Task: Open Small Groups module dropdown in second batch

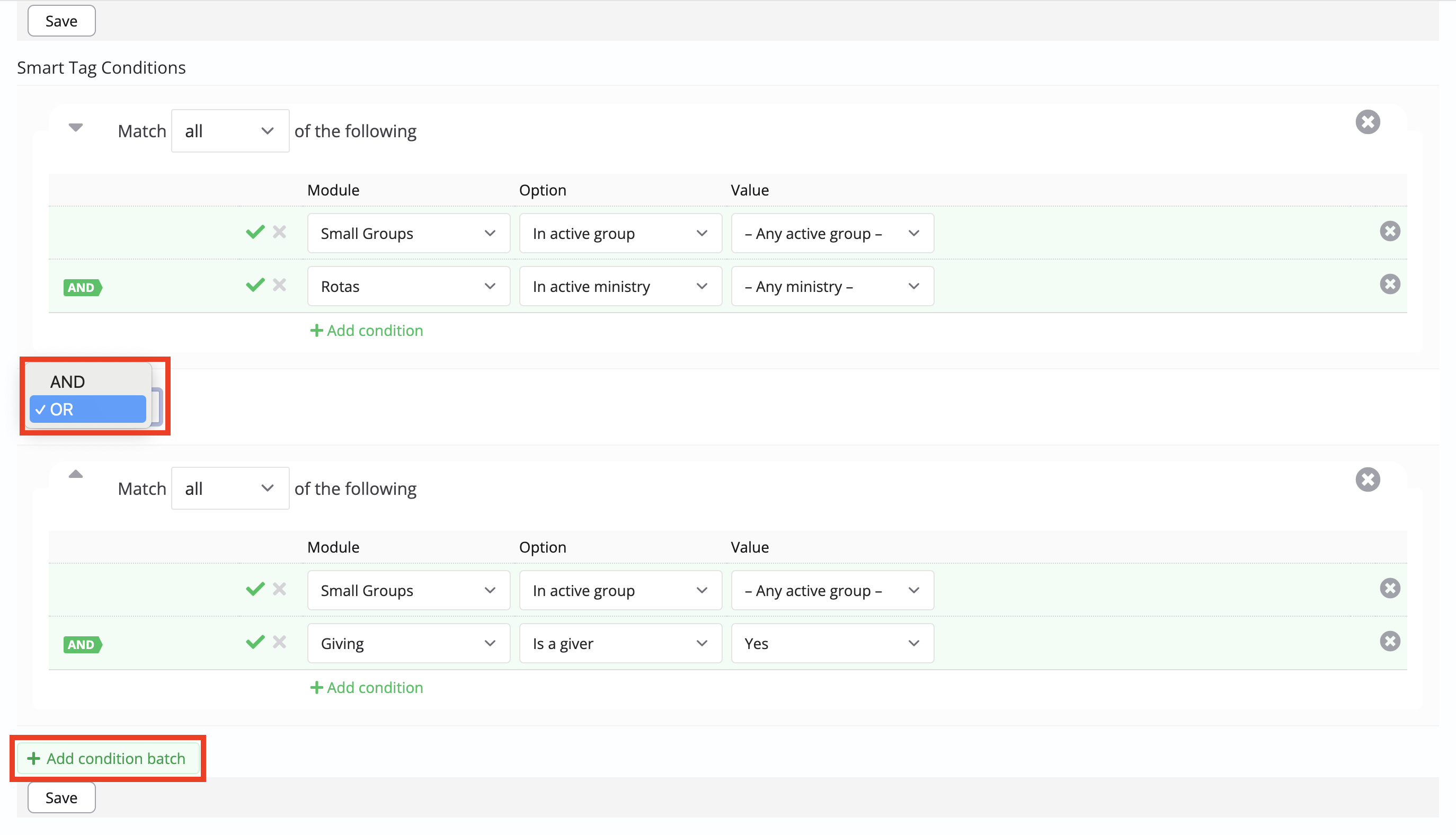Action: click(x=409, y=590)
